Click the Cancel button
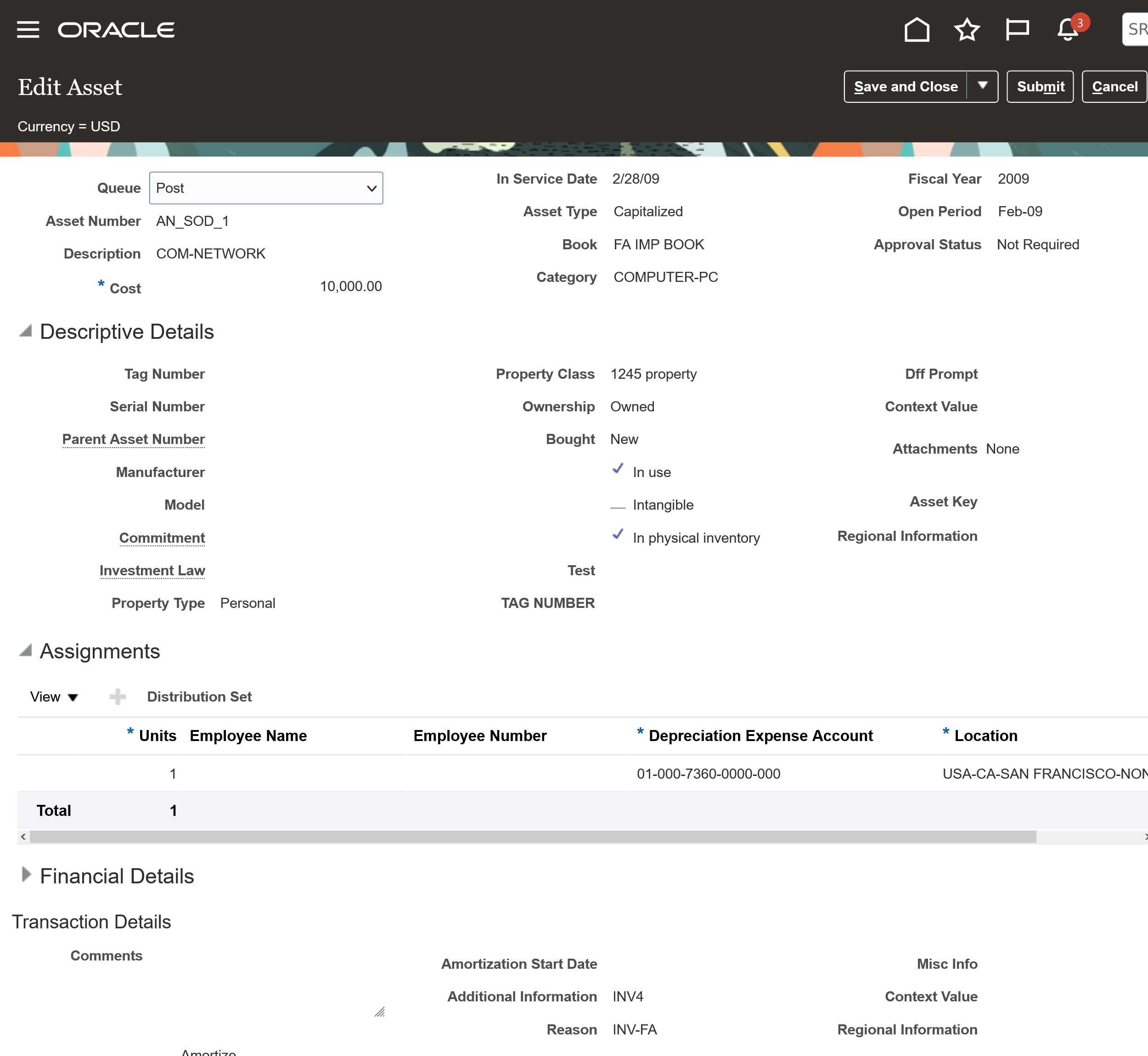This screenshot has height=1056, width=1148. (x=1114, y=86)
